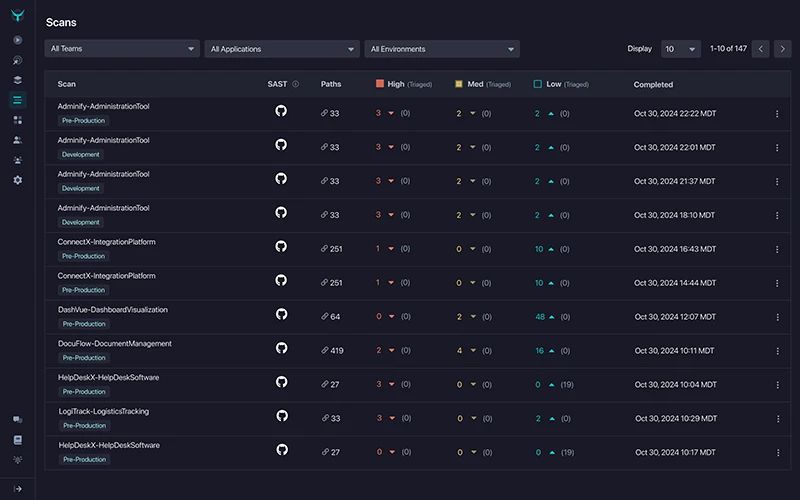Viewport: 800px width, 500px height.
Task: Go to the previous page of scans
Action: point(761,49)
